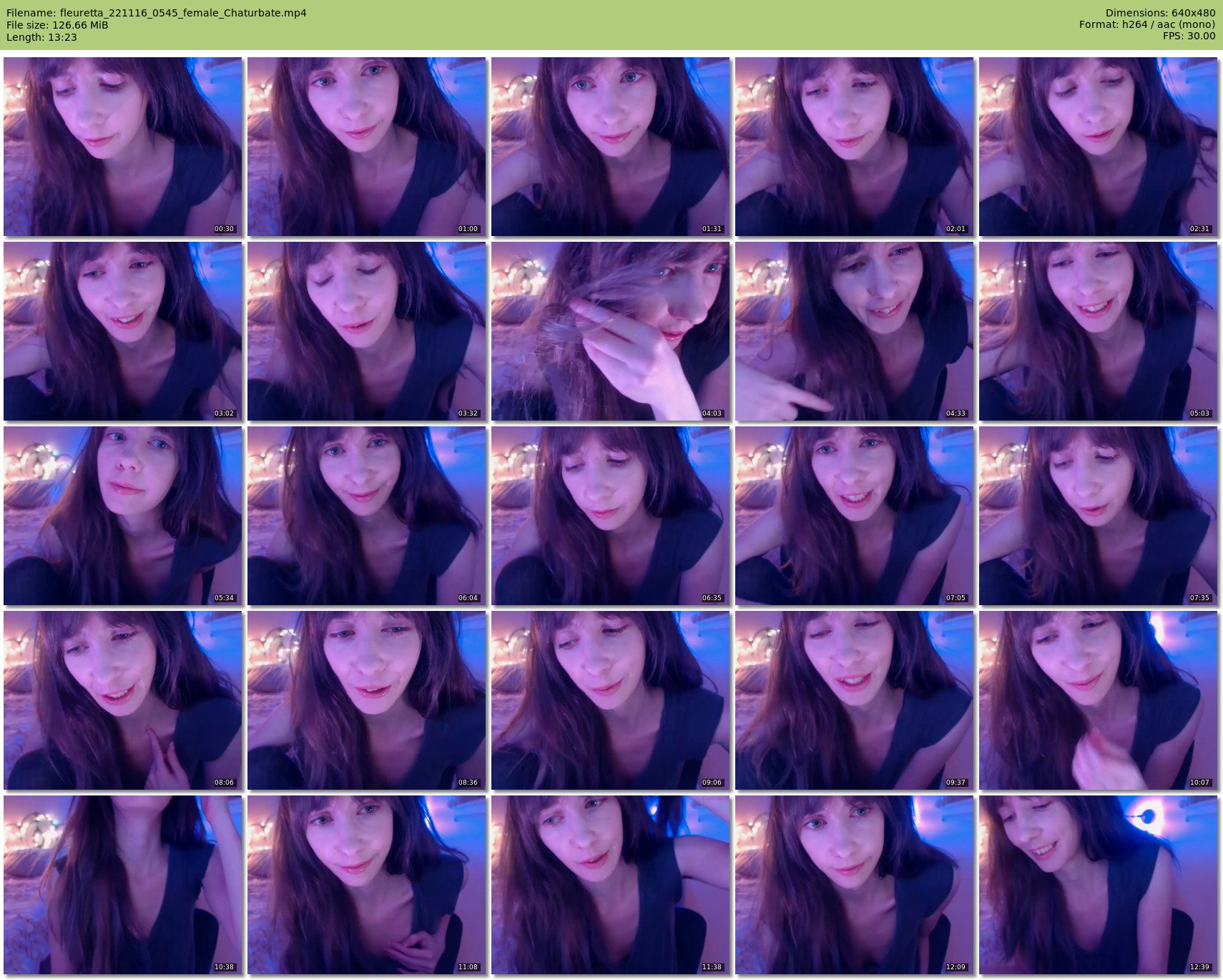1223x980 pixels.
Task: Click the 08:06 thumbnail
Action: (x=122, y=700)
